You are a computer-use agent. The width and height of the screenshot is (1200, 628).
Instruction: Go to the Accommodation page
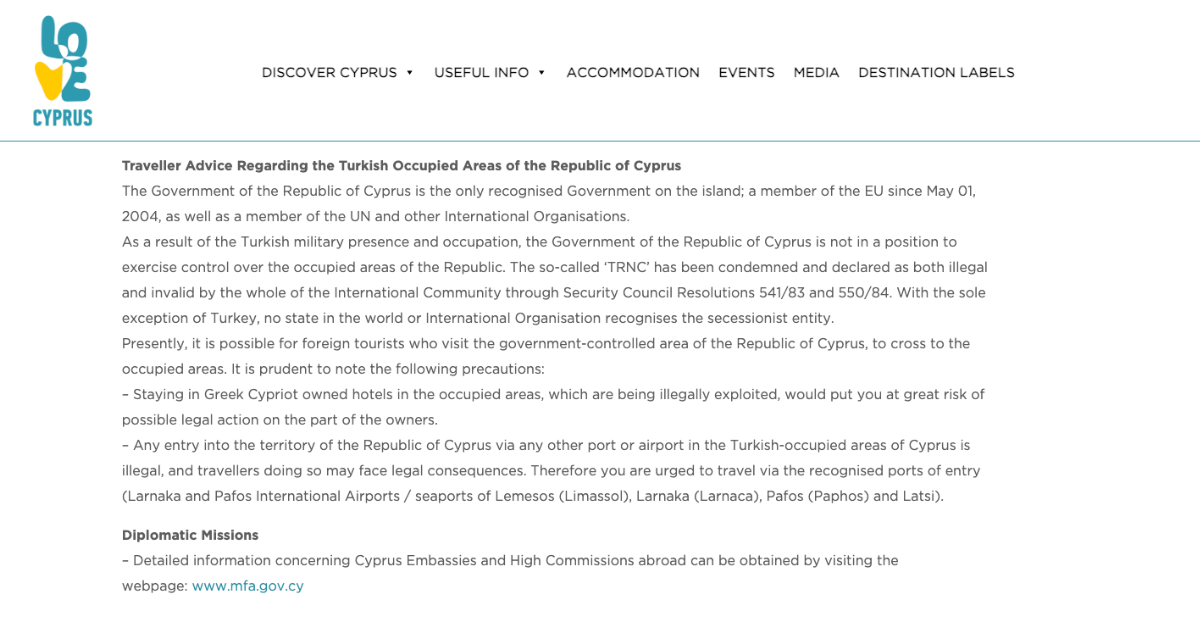pyautogui.click(x=633, y=73)
